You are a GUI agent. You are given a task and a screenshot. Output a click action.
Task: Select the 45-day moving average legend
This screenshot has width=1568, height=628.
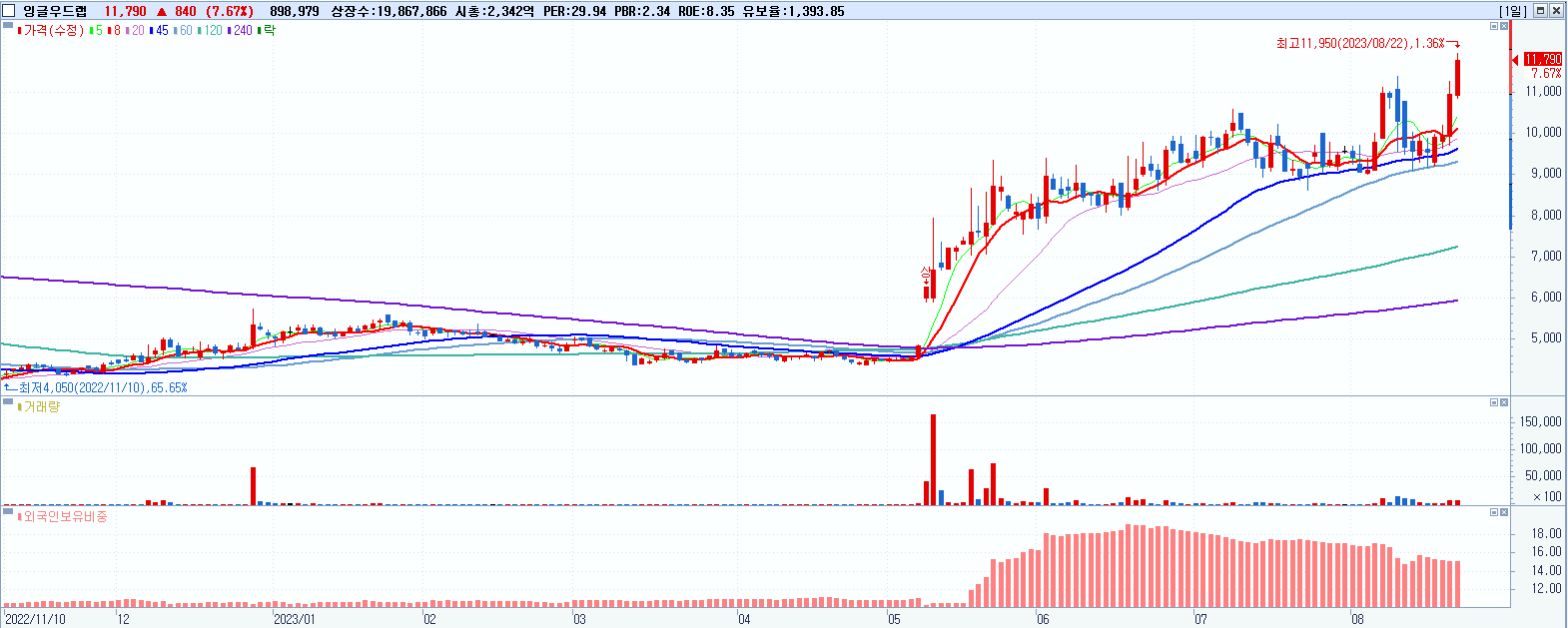click(159, 31)
